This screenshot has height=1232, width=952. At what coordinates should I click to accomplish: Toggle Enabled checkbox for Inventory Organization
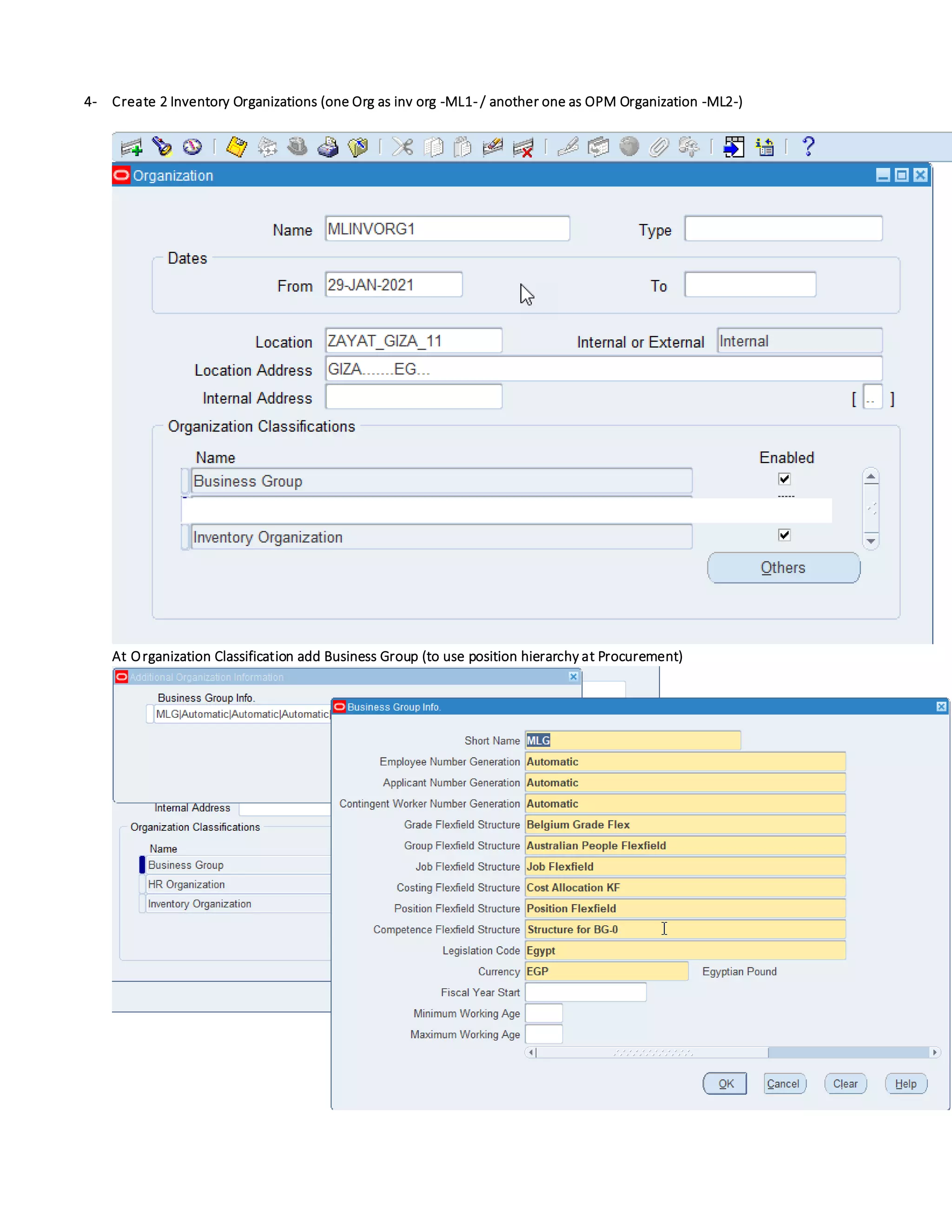[784, 535]
